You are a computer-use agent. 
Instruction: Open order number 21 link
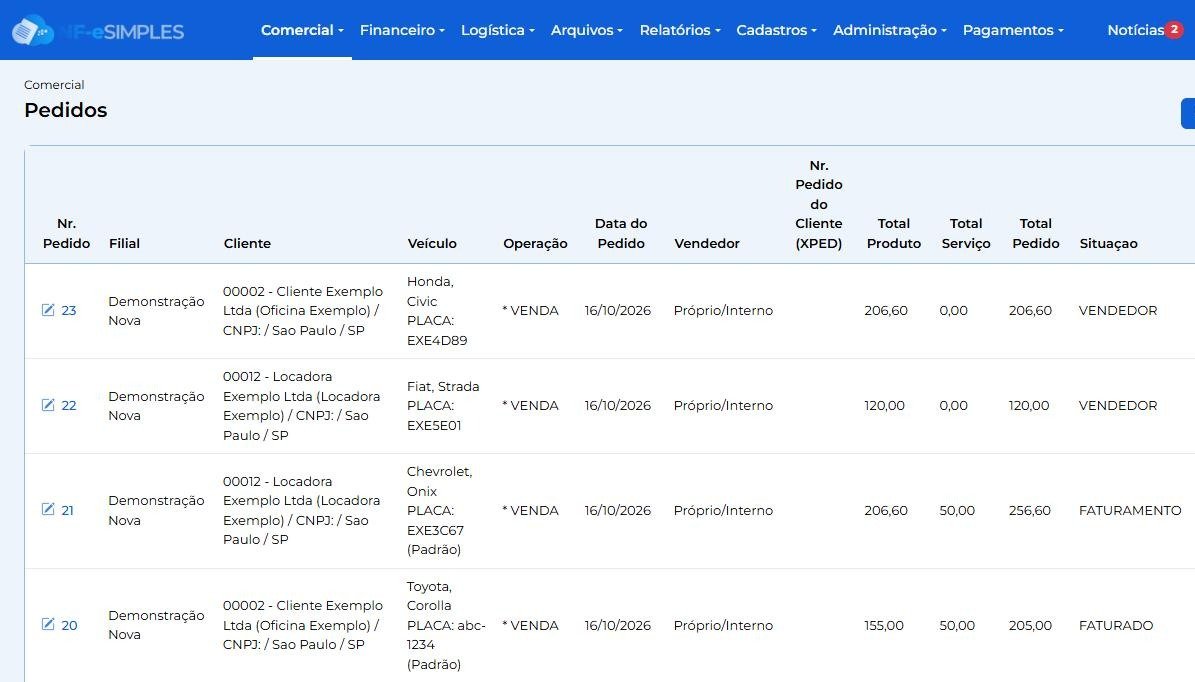[67, 510]
